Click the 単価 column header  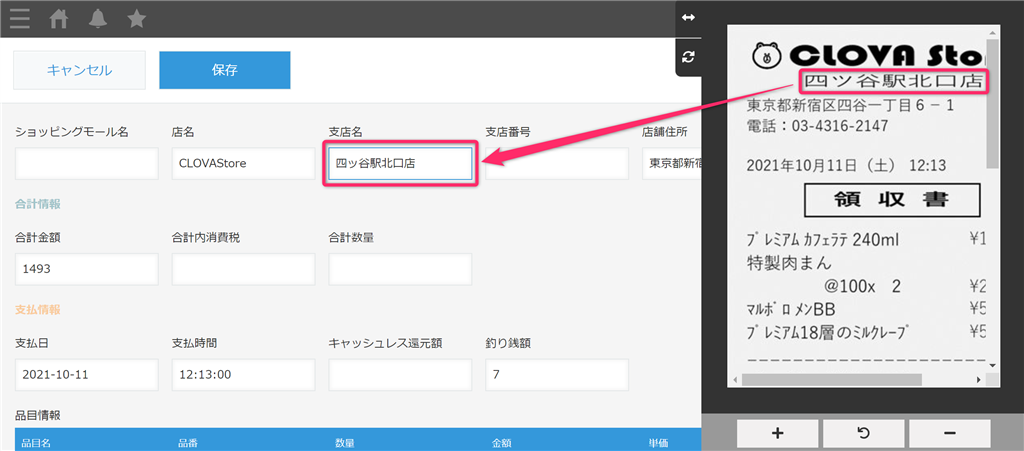tap(658, 443)
